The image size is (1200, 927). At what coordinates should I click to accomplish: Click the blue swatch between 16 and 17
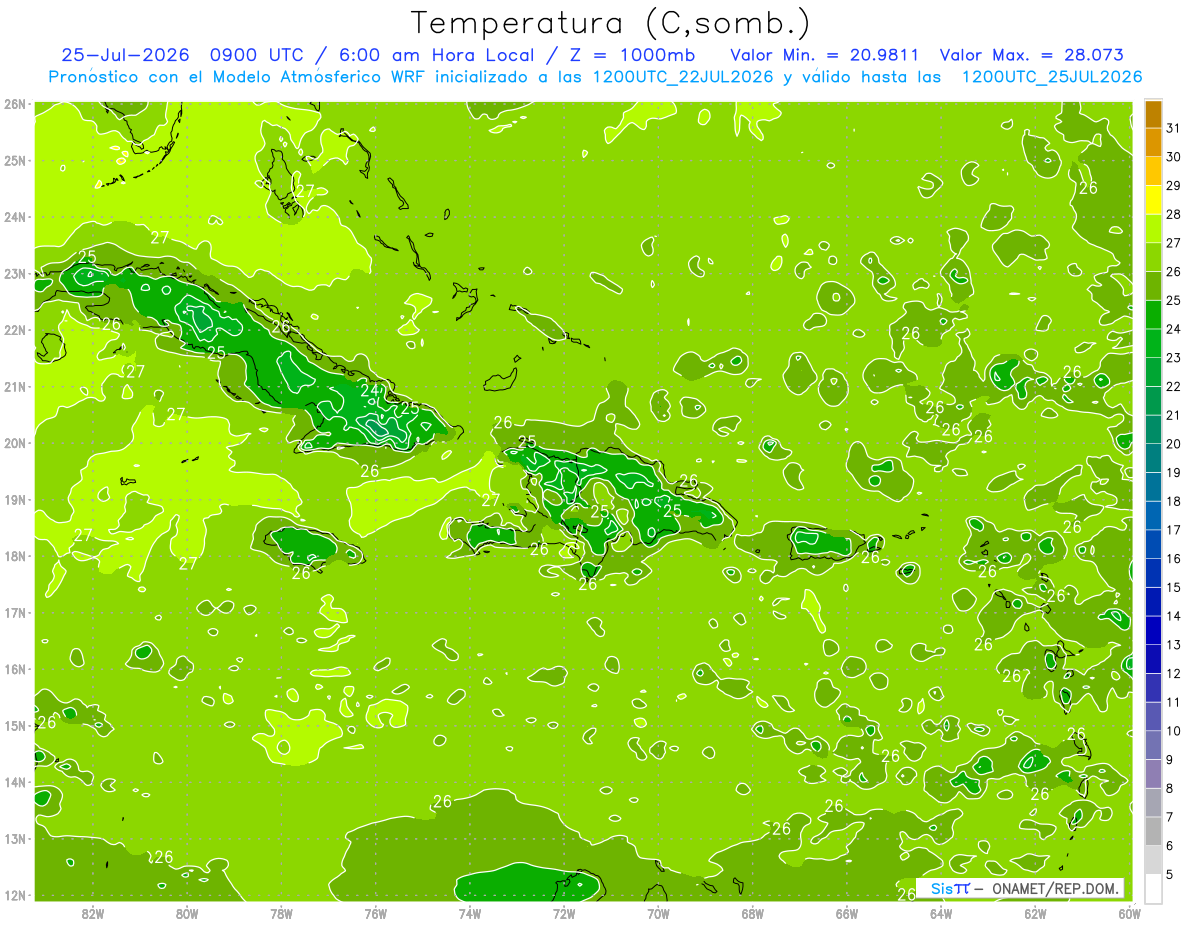pyautogui.click(x=1153, y=544)
